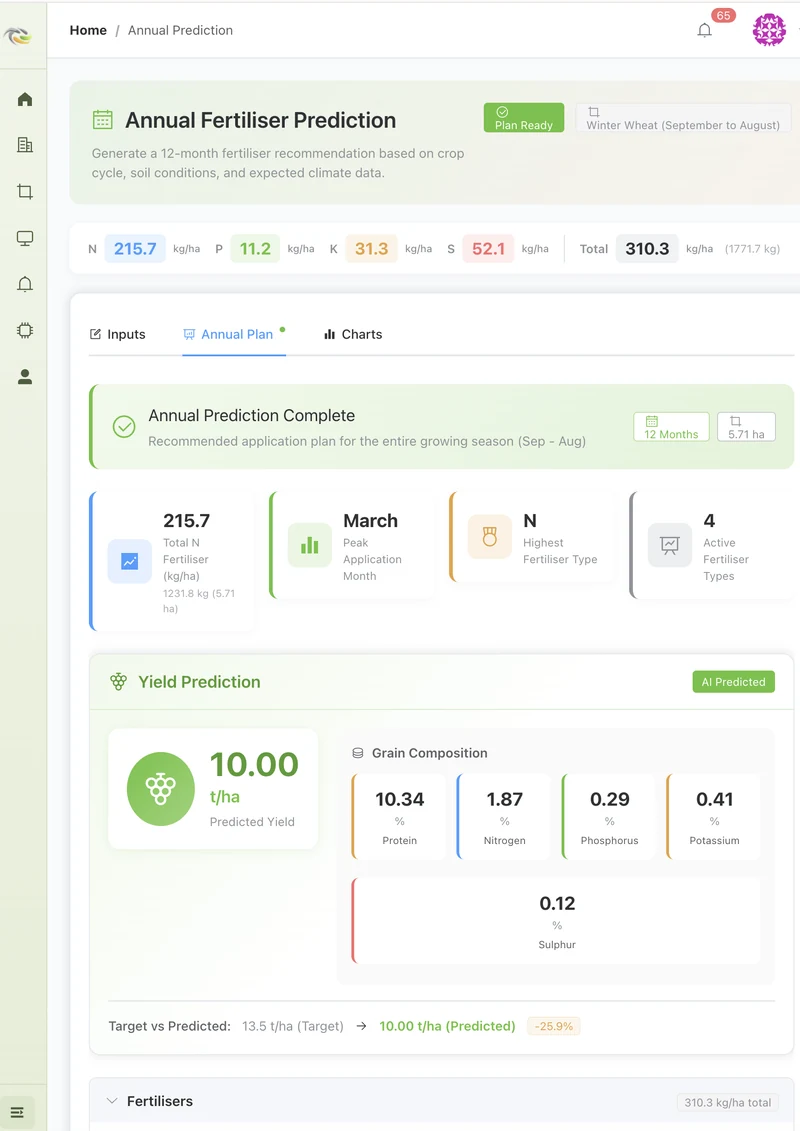
Task: Click the 0.12 % Sulphur card
Action: coord(557,921)
